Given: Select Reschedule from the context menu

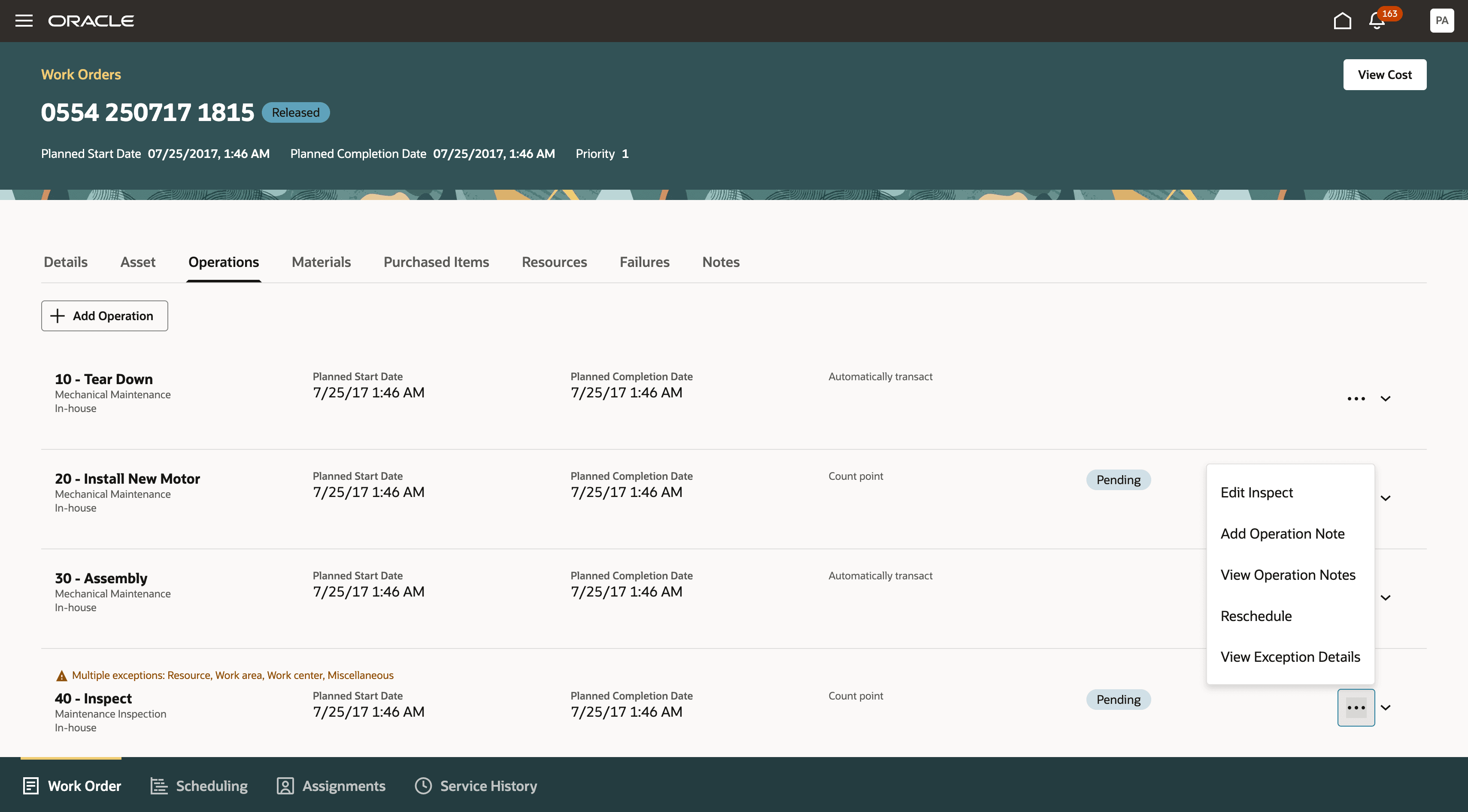Looking at the screenshot, I should coord(1256,615).
